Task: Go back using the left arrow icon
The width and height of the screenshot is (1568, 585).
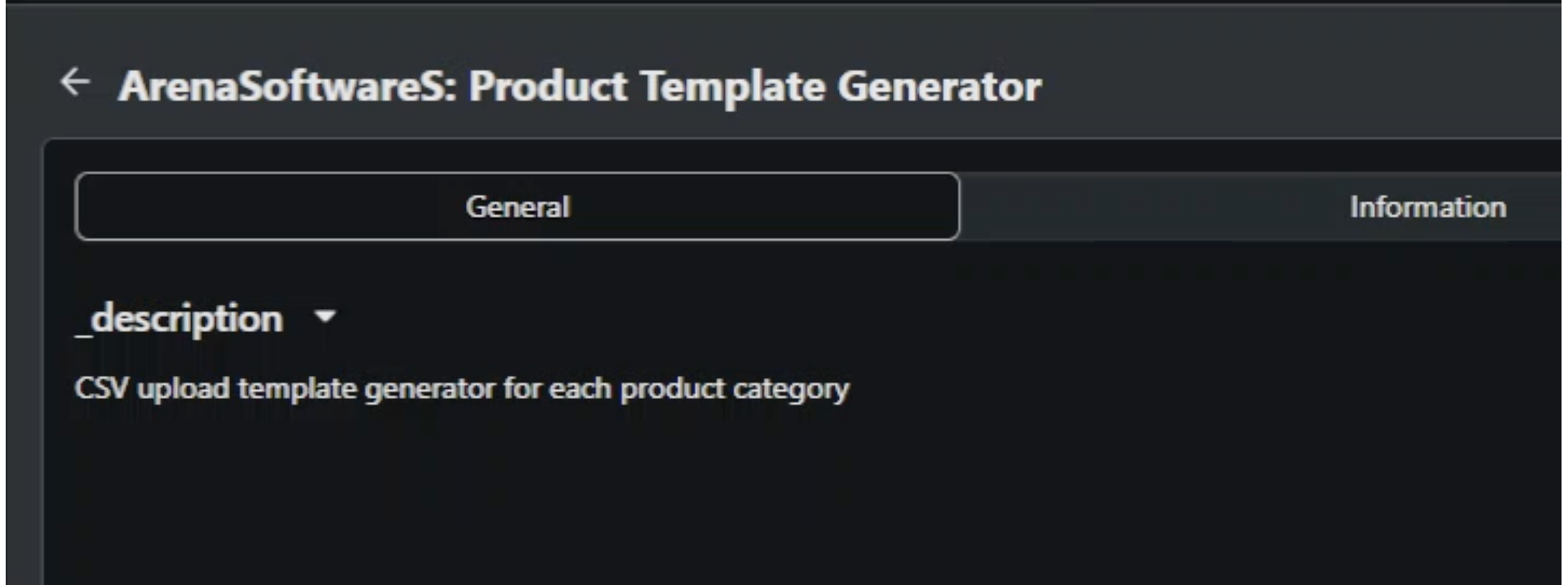Action: (x=75, y=82)
